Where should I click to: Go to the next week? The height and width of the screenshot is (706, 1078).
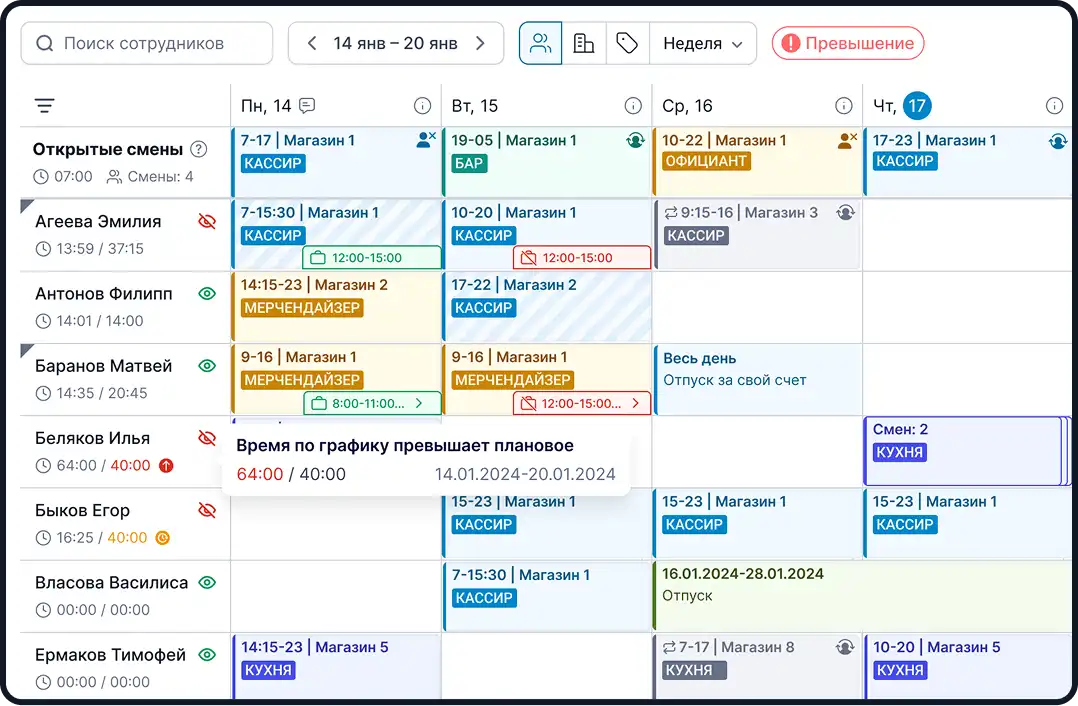[481, 43]
